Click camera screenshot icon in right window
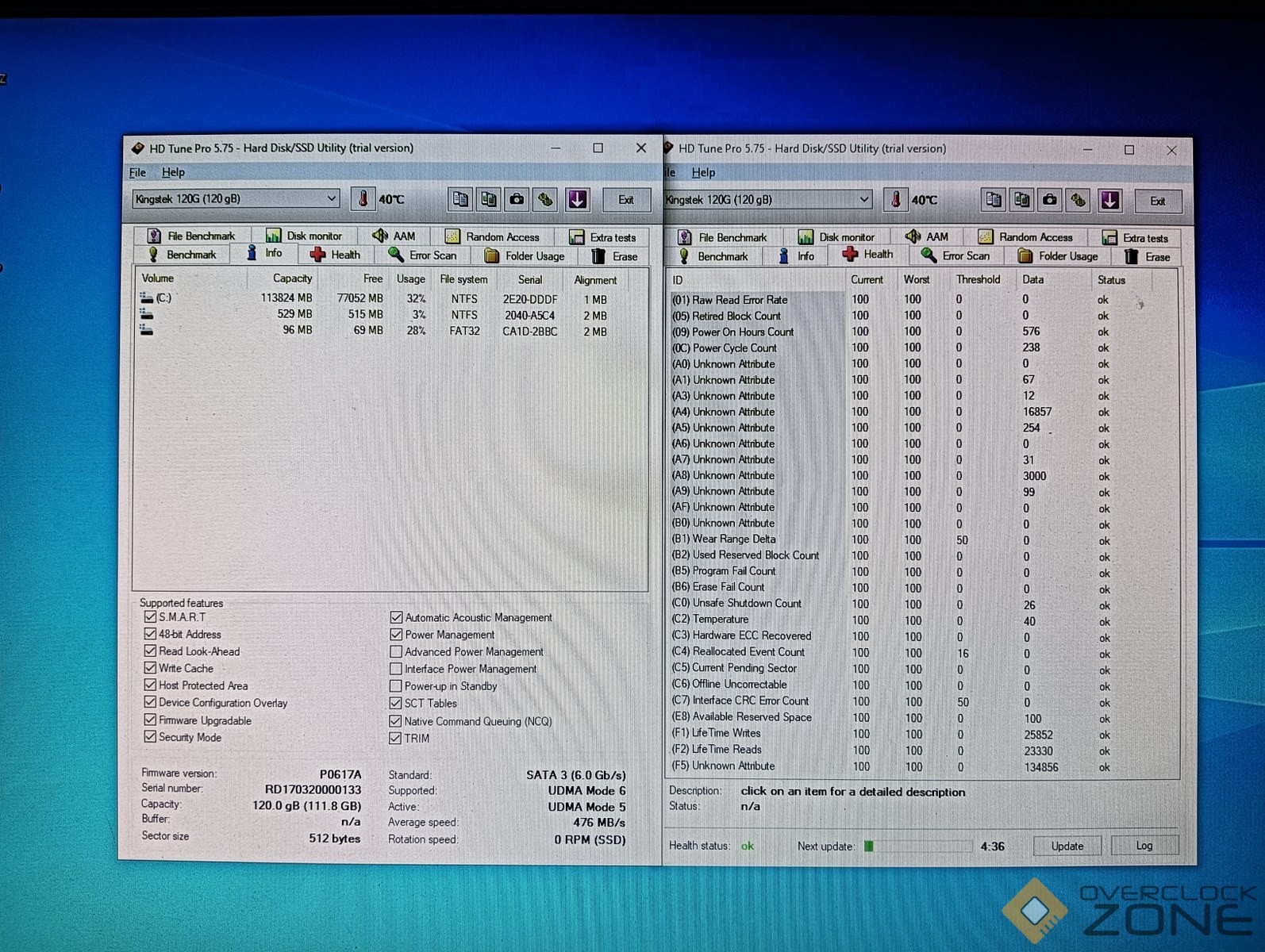Screen dimensions: 1265x952 [x=1050, y=200]
